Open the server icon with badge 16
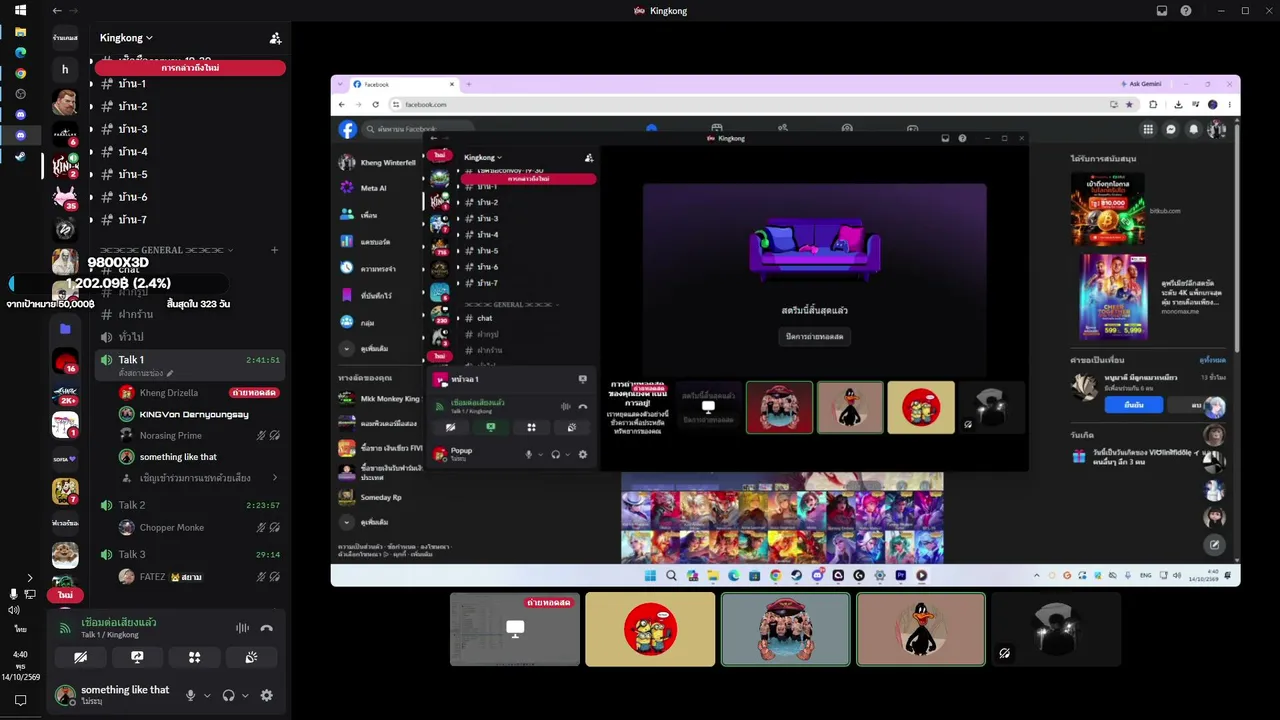 coord(65,361)
